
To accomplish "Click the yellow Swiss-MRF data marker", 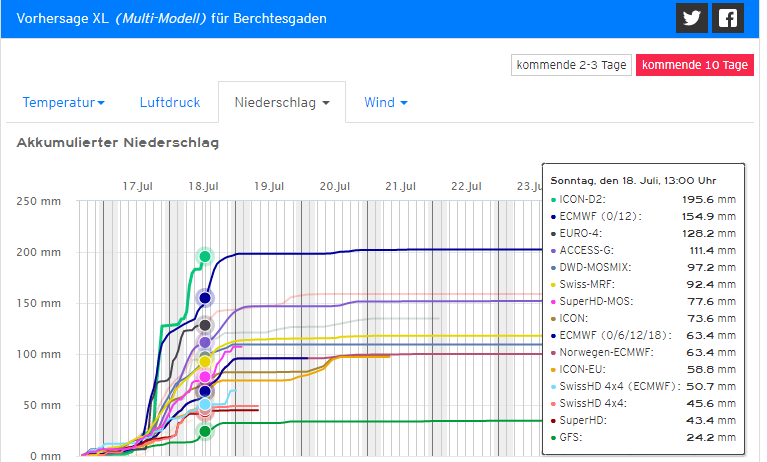I will pyautogui.click(x=205, y=362).
